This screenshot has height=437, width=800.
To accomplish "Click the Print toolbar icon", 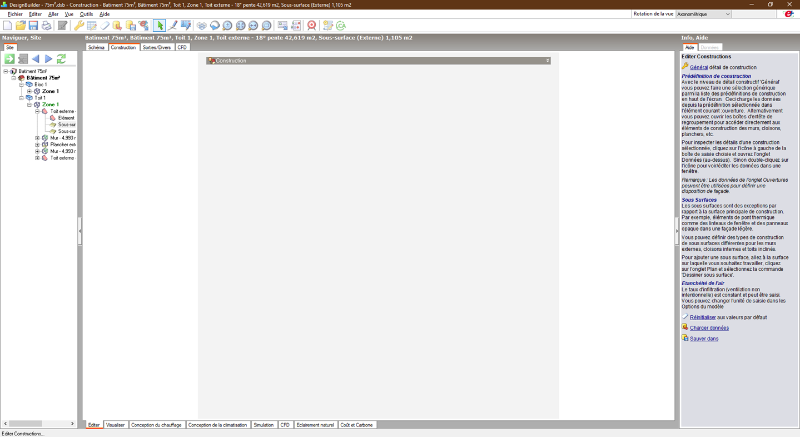I will coord(45,25).
